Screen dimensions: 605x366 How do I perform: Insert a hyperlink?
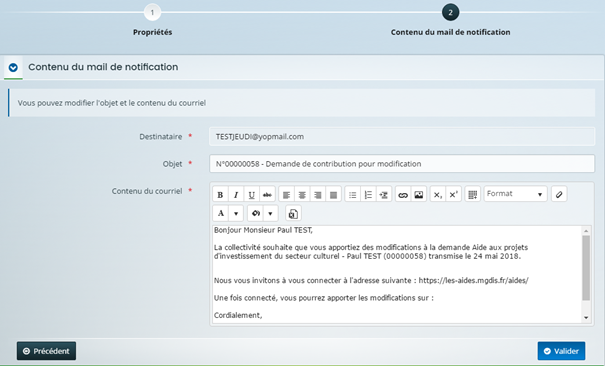coord(403,194)
